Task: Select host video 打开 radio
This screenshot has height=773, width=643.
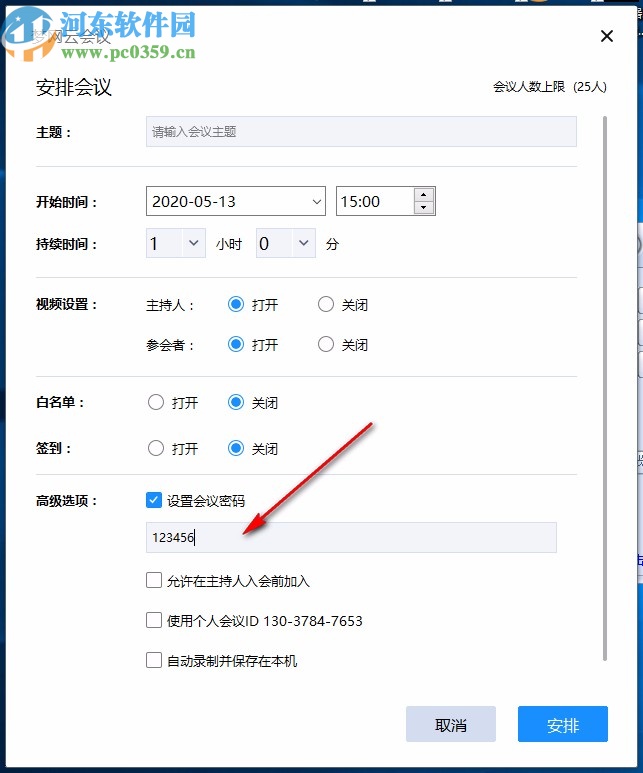Action: tap(236, 304)
